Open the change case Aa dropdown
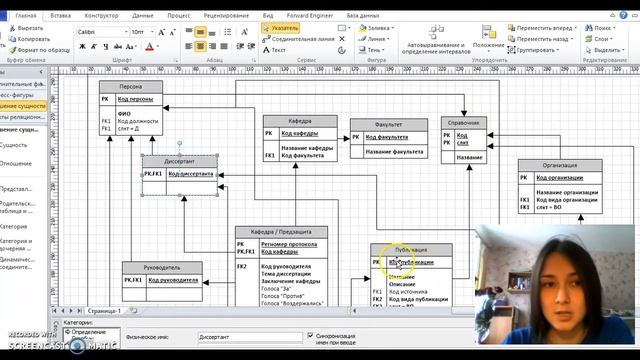 click(131, 47)
